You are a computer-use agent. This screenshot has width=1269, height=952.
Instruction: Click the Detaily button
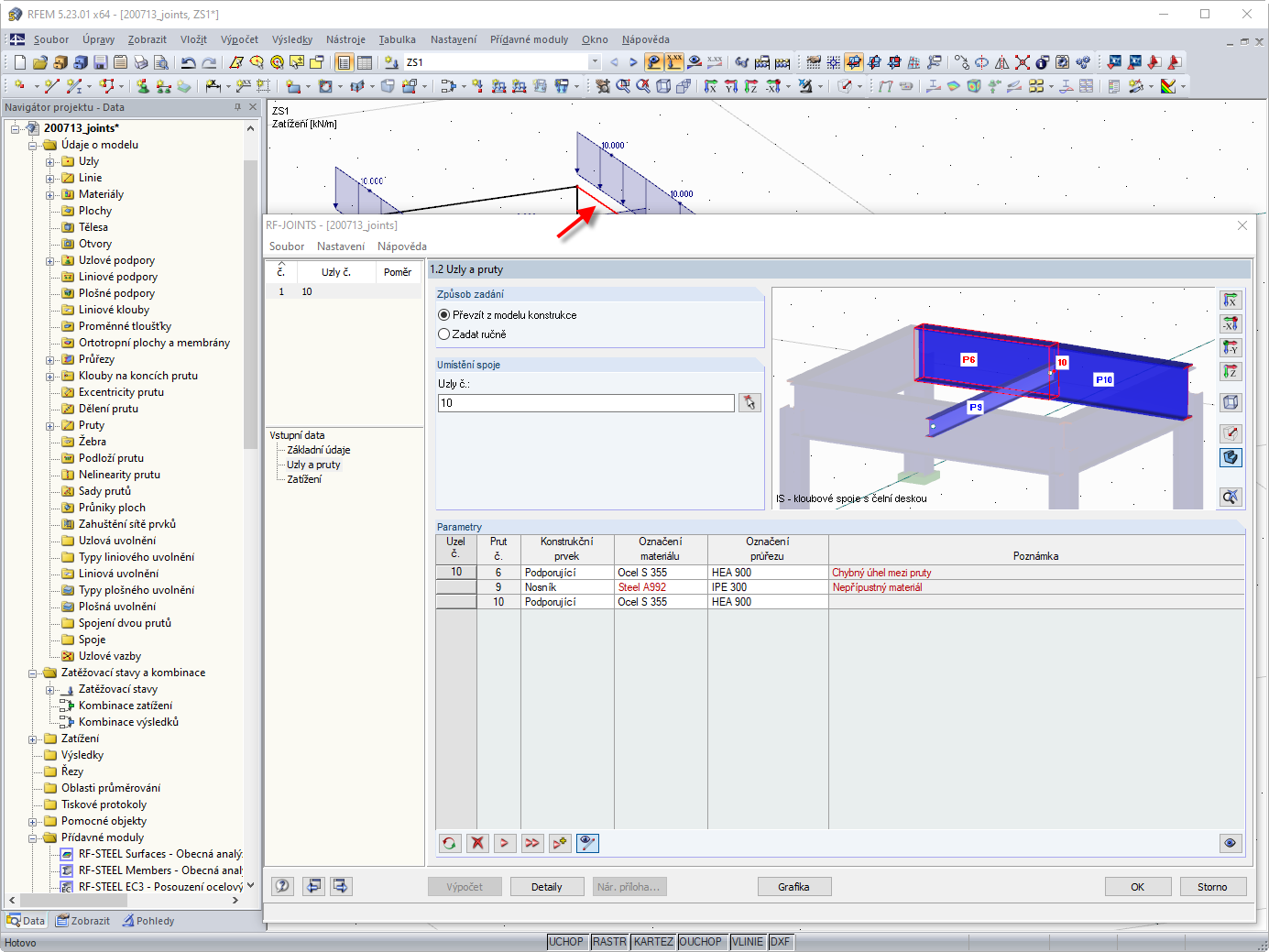[x=547, y=887]
